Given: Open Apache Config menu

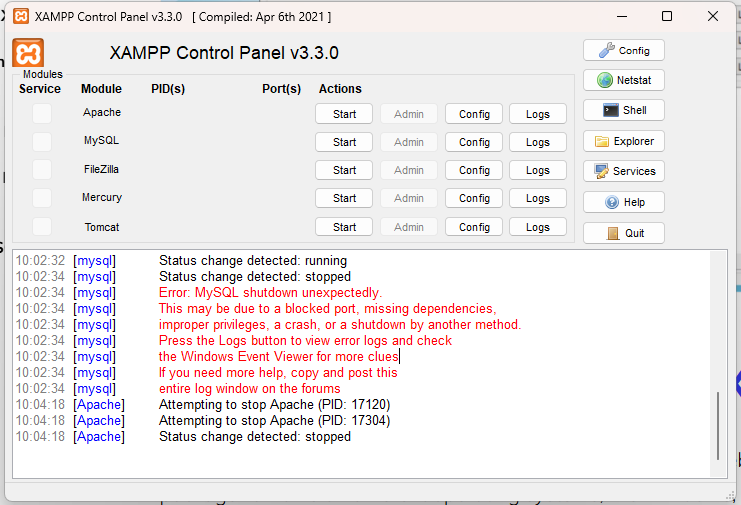Looking at the screenshot, I should 474,114.
